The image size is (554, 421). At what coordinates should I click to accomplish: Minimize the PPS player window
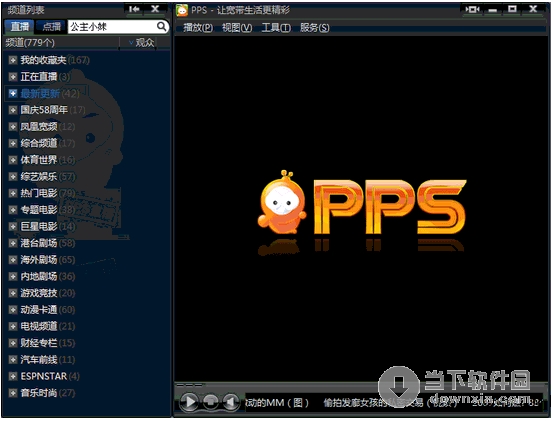[493, 10]
